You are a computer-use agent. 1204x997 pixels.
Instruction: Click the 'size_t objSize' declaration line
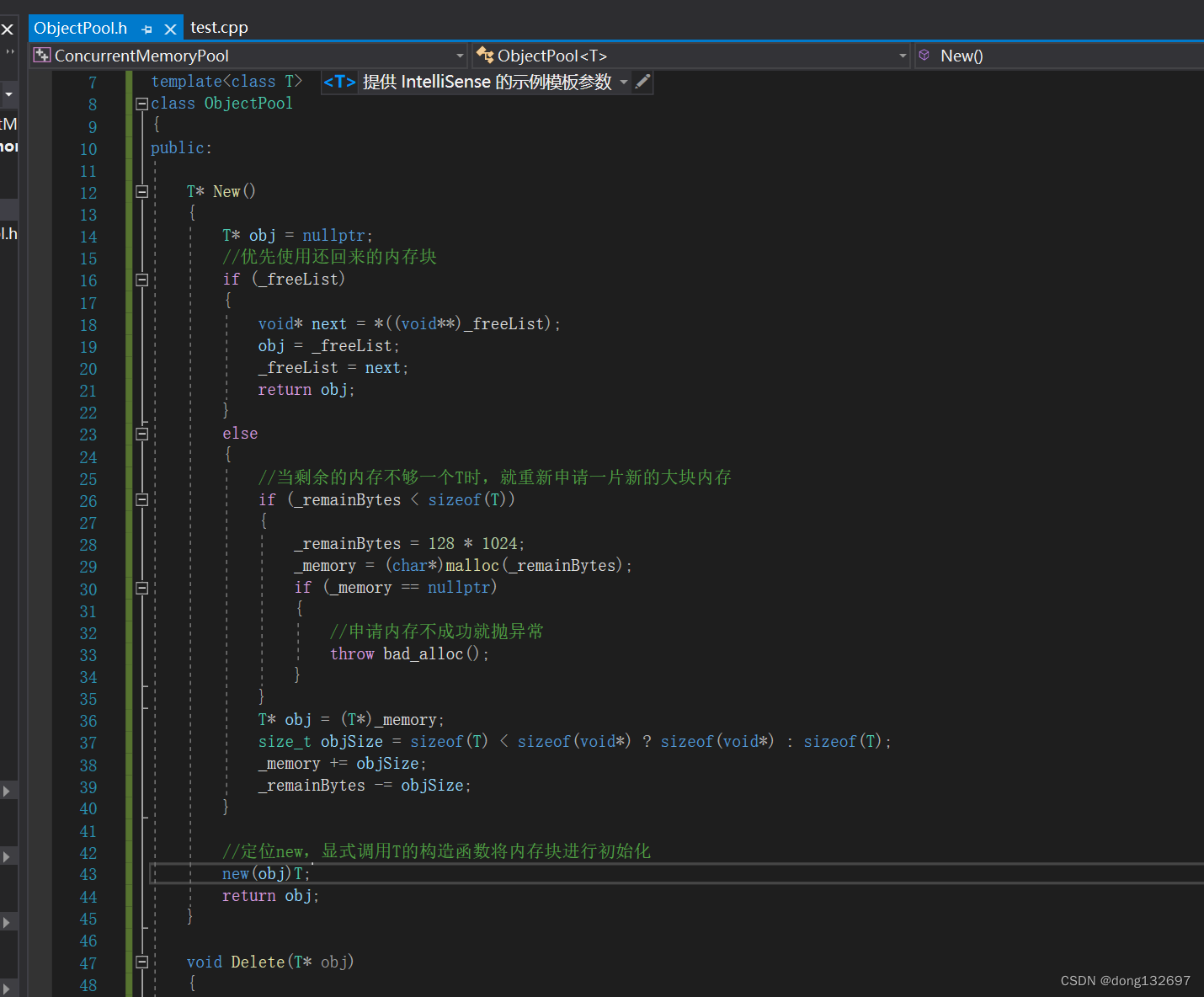574,742
